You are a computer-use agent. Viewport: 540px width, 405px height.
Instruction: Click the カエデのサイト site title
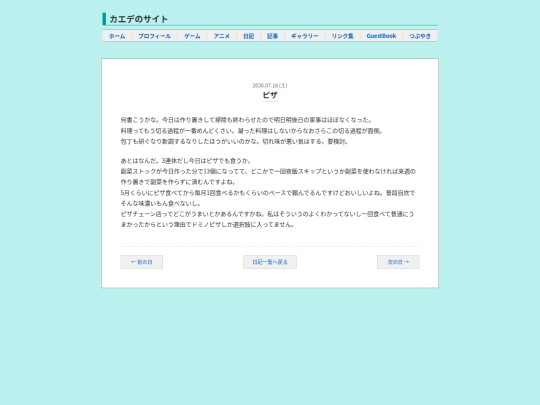(x=138, y=19)
